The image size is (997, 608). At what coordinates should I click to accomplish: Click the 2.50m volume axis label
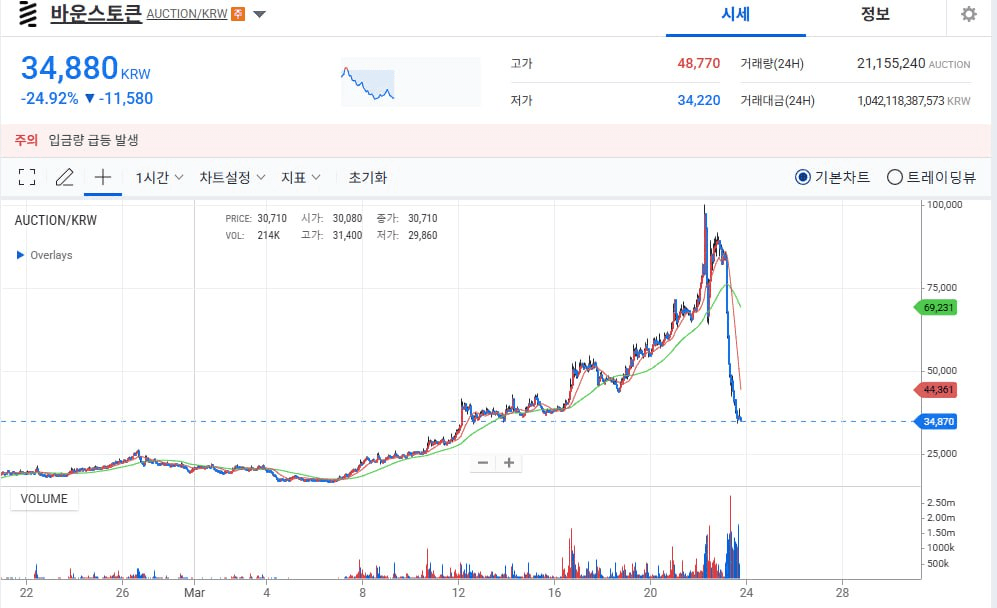[941, 502]
